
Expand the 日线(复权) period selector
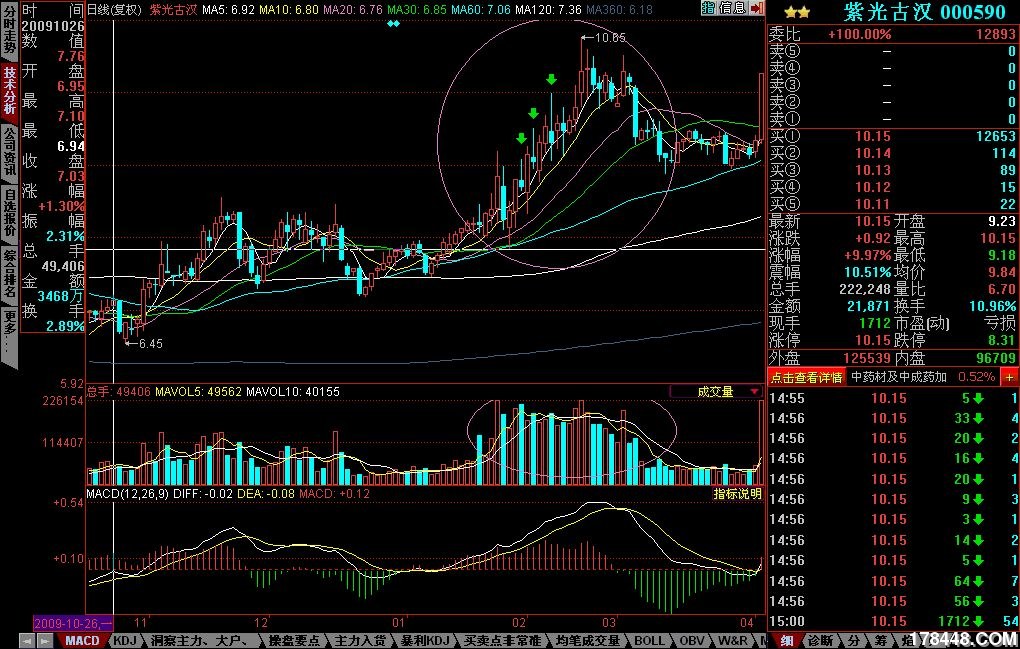point(114,9)
